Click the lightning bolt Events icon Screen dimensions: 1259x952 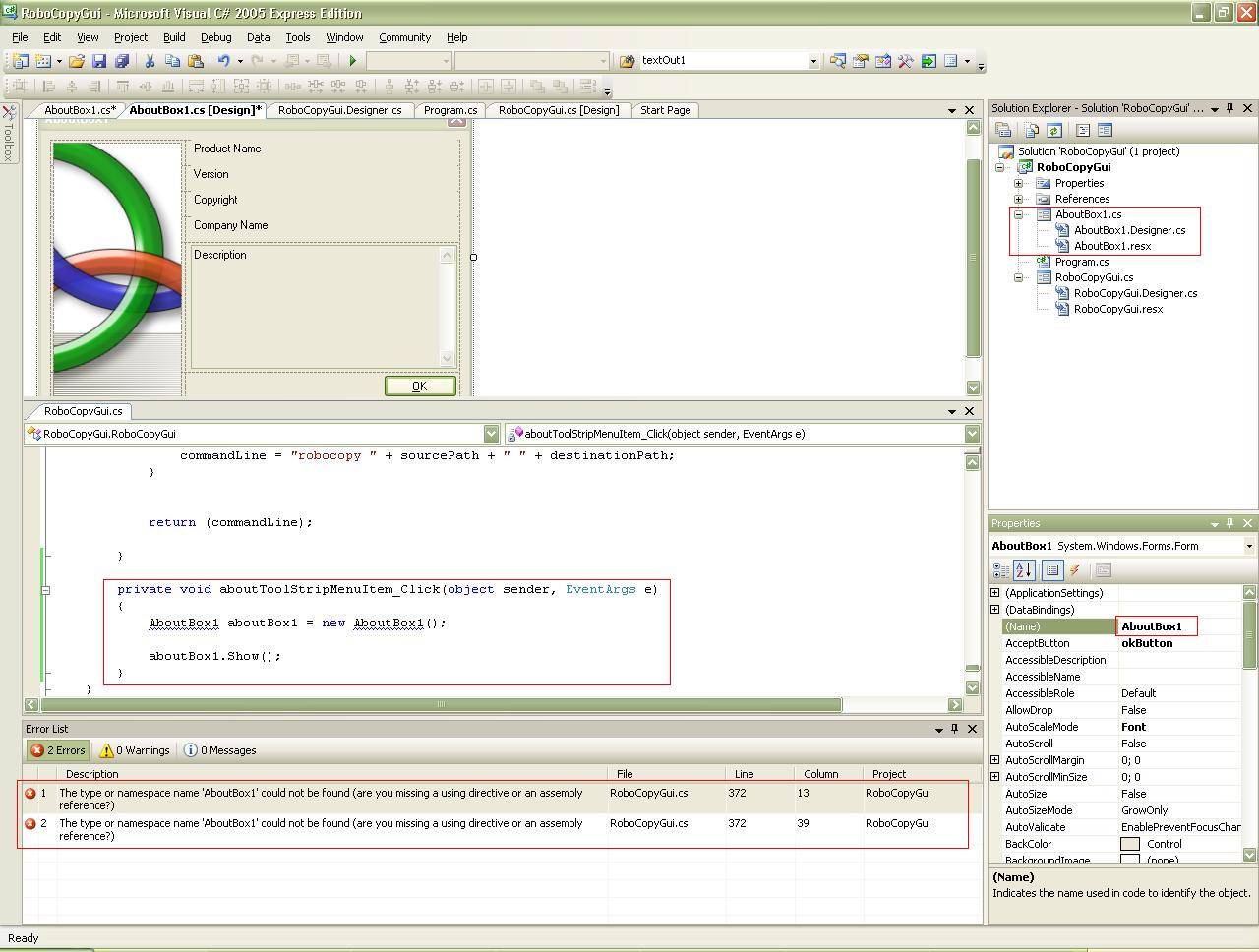1075,569
